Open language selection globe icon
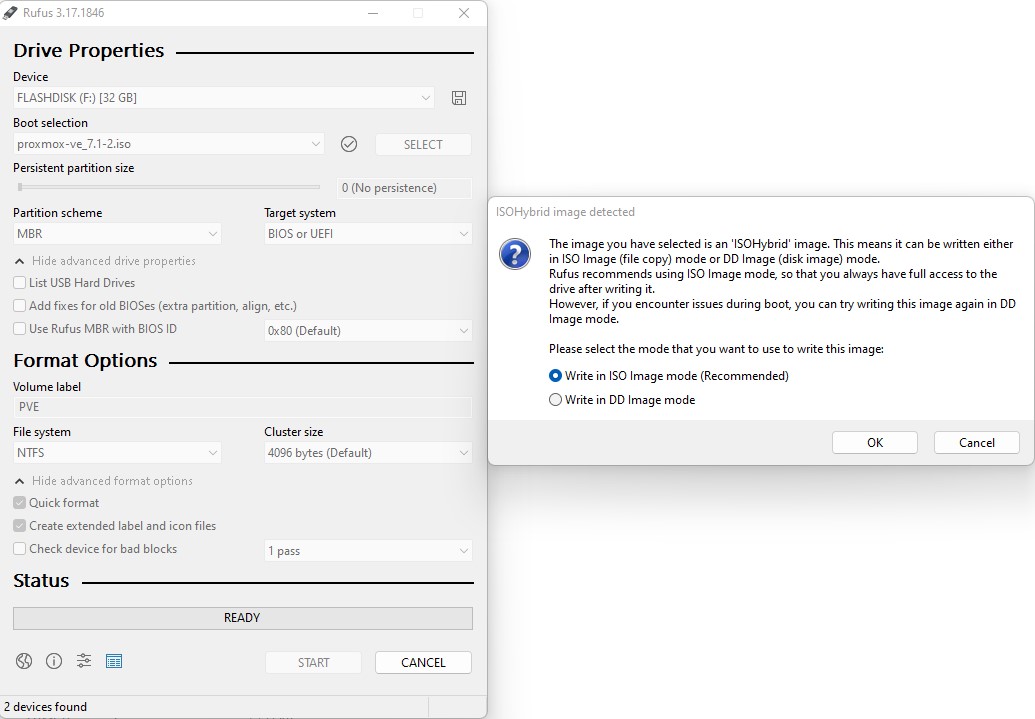The height and width of the screenshot is (719, 1035). click(24, 661)
